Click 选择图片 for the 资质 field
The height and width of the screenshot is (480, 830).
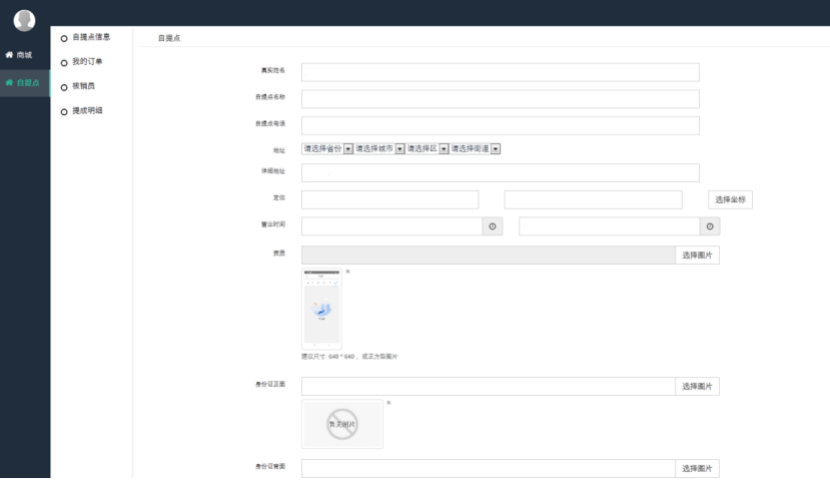tap(697, 255)
